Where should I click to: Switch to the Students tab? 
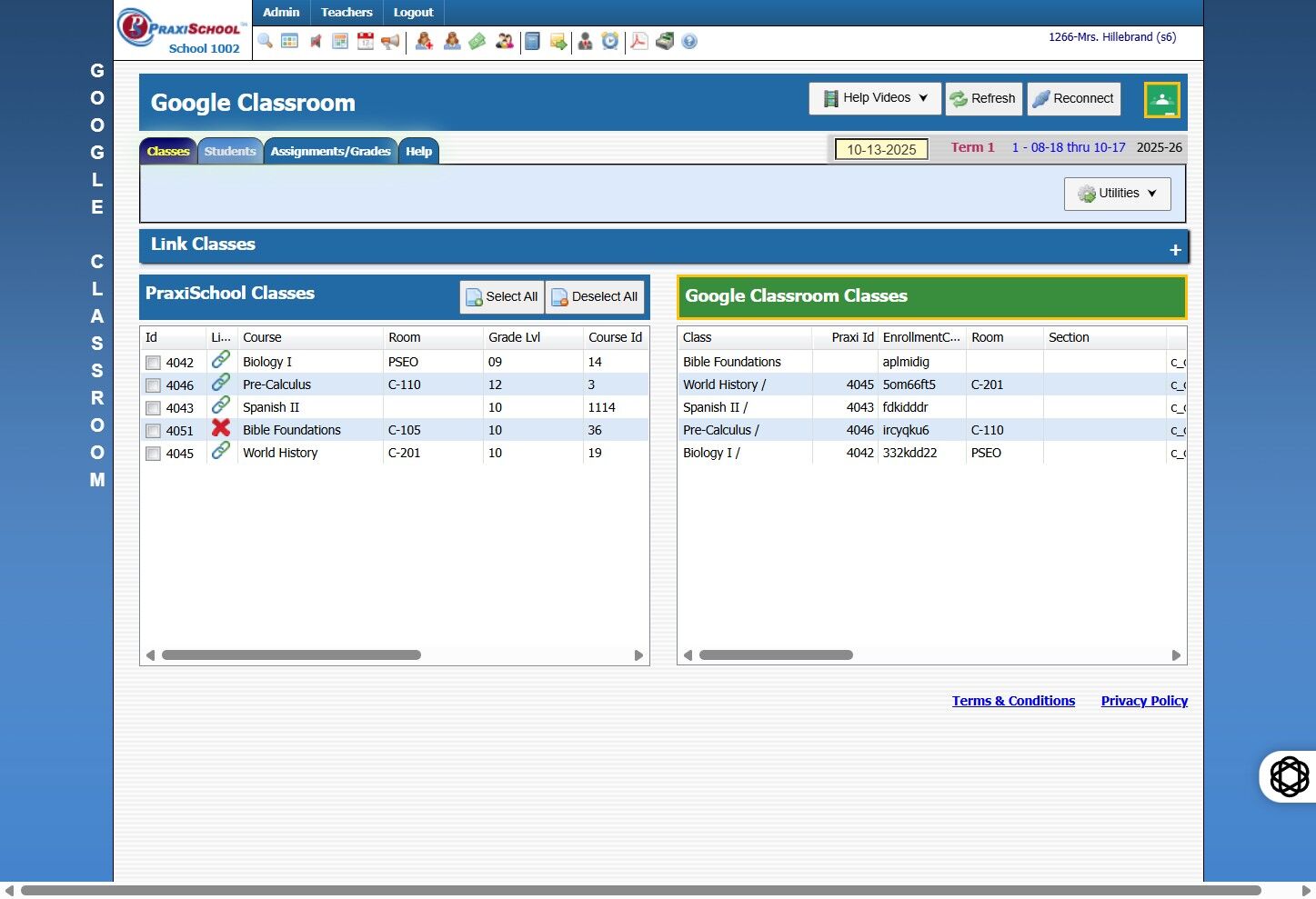(x=229, y=152)
